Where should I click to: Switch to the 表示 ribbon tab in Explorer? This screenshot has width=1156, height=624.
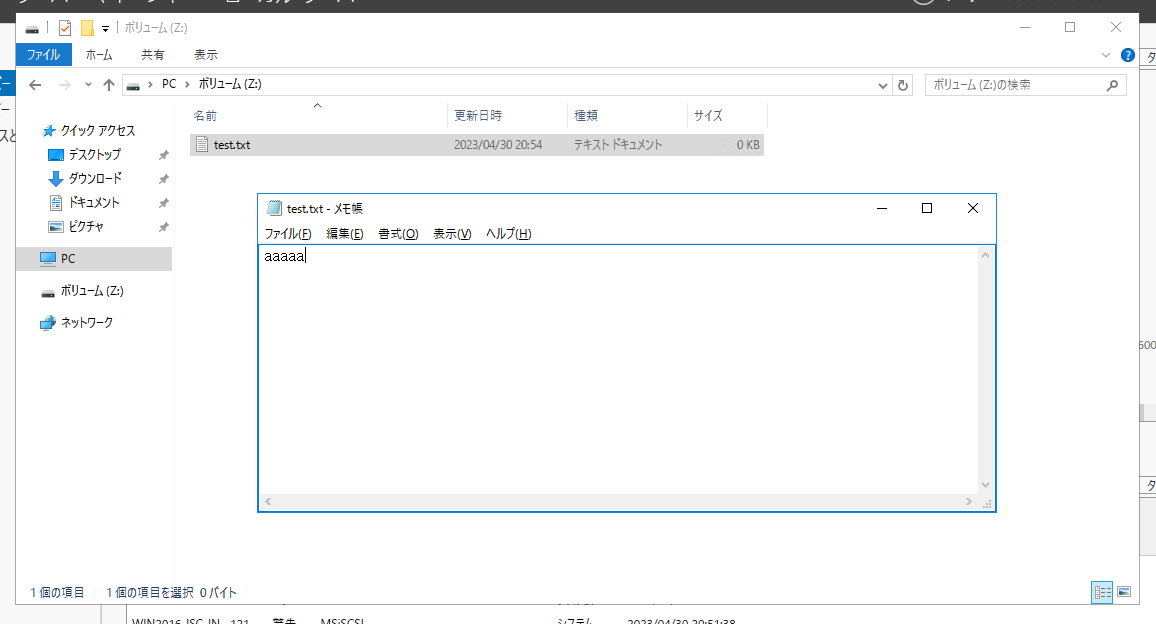206,55
